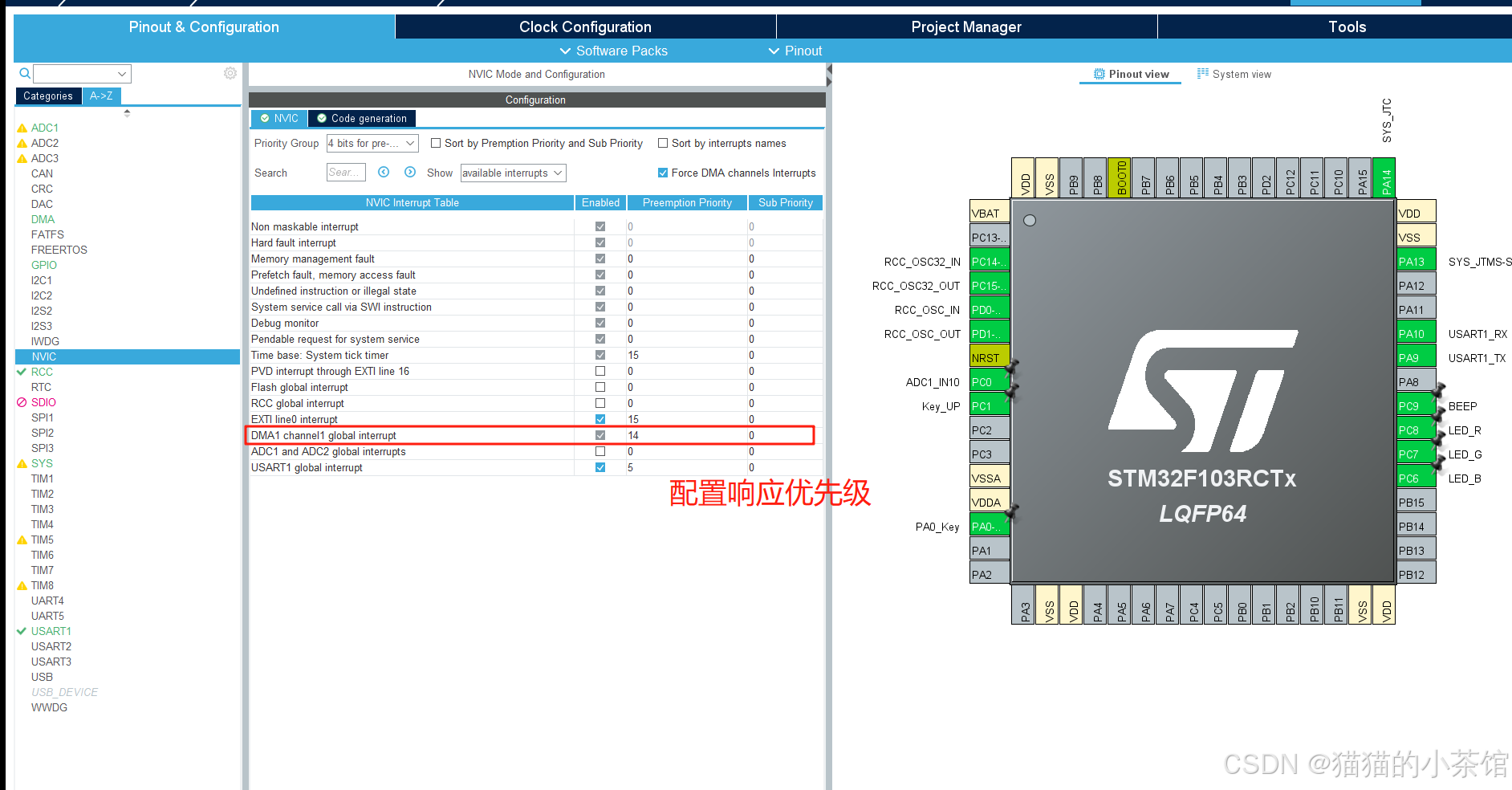The image size is (1512, 790).
Task: Disable USART1 global interrupt checkbox
Action: pos(600,467)
